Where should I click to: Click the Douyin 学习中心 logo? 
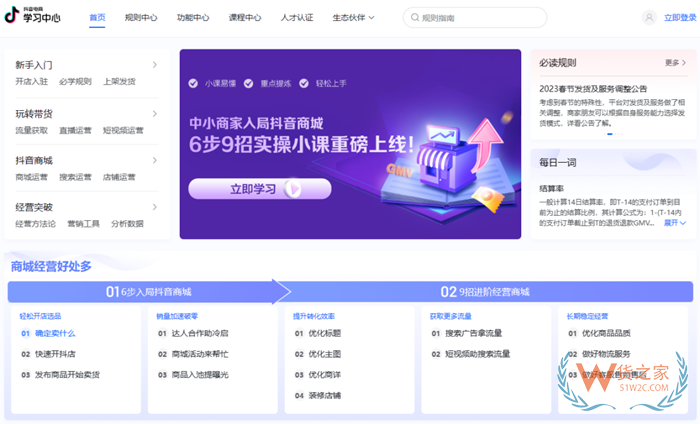point(32,16)
